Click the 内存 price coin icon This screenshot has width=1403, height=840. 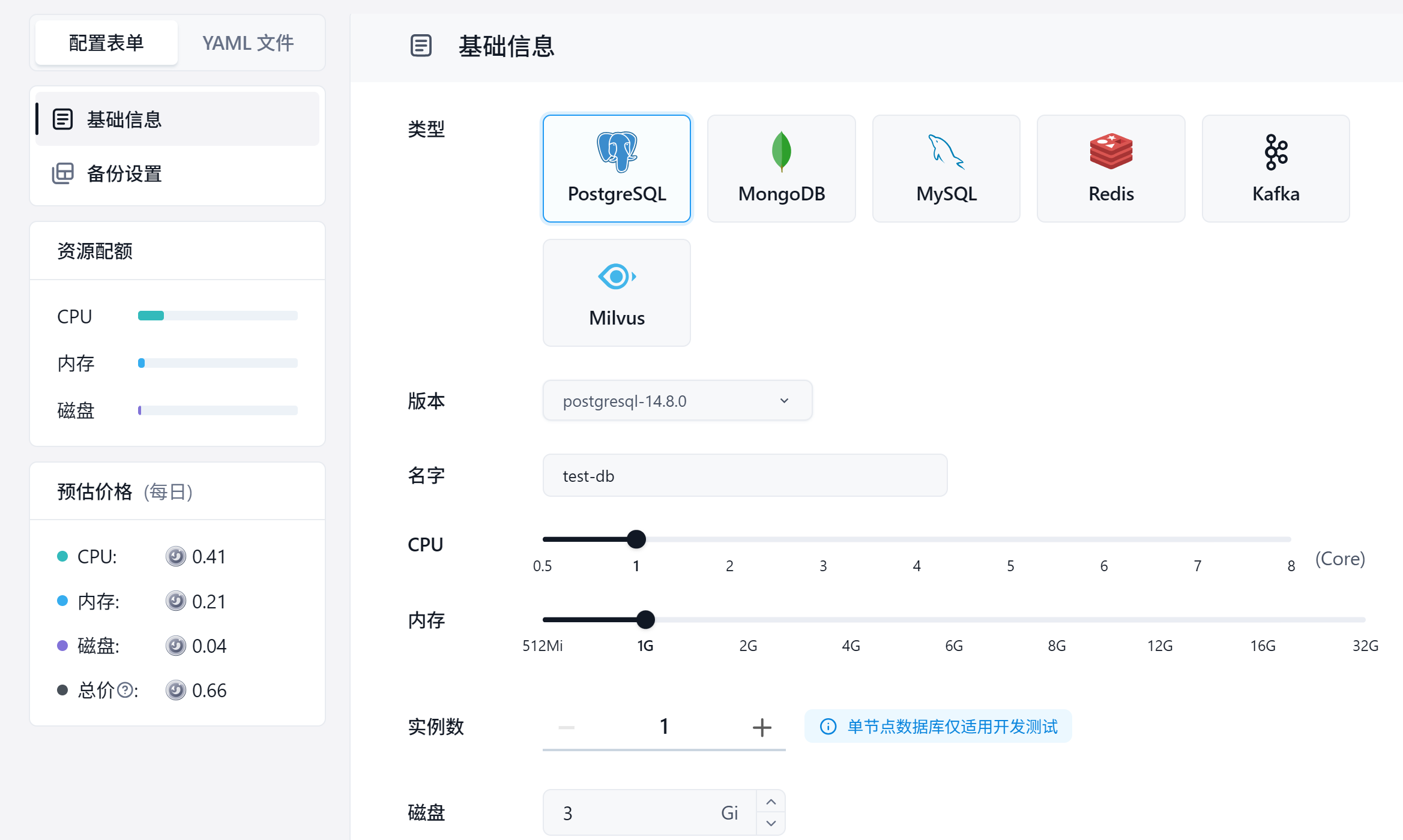pyautogui.click(x=176, y=601)
